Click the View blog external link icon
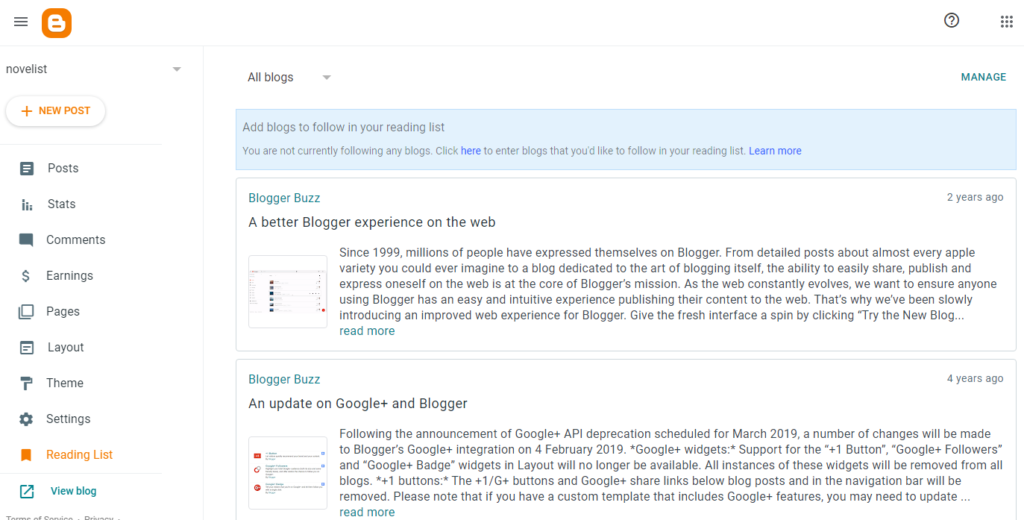Screen dimensions: 1024x520 (26, 491)
